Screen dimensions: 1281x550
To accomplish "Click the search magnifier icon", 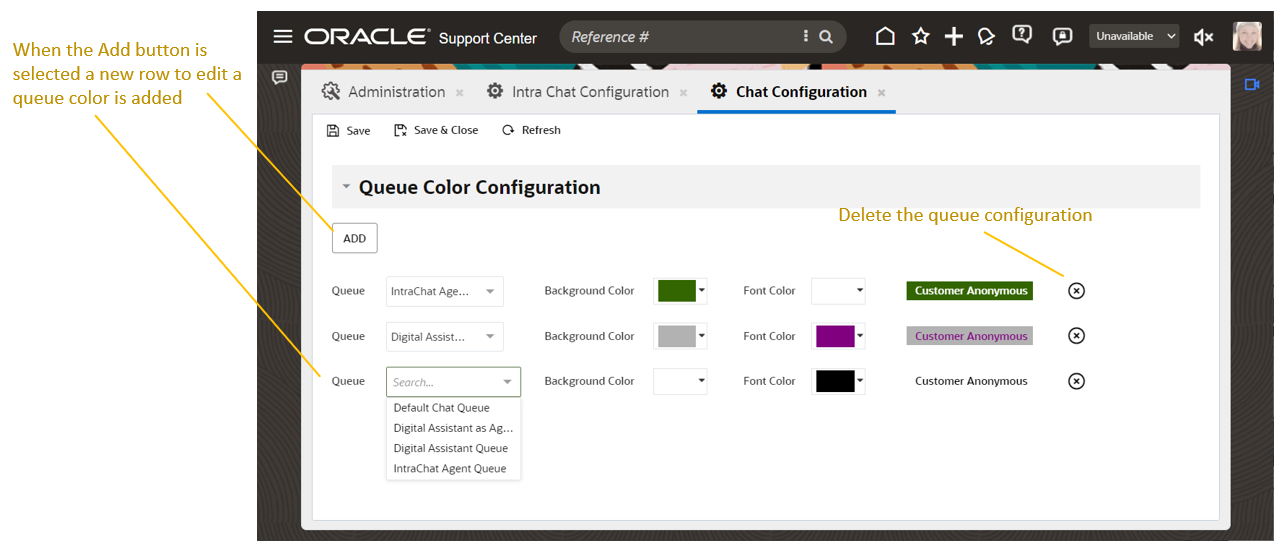I will tap(826, 37).
